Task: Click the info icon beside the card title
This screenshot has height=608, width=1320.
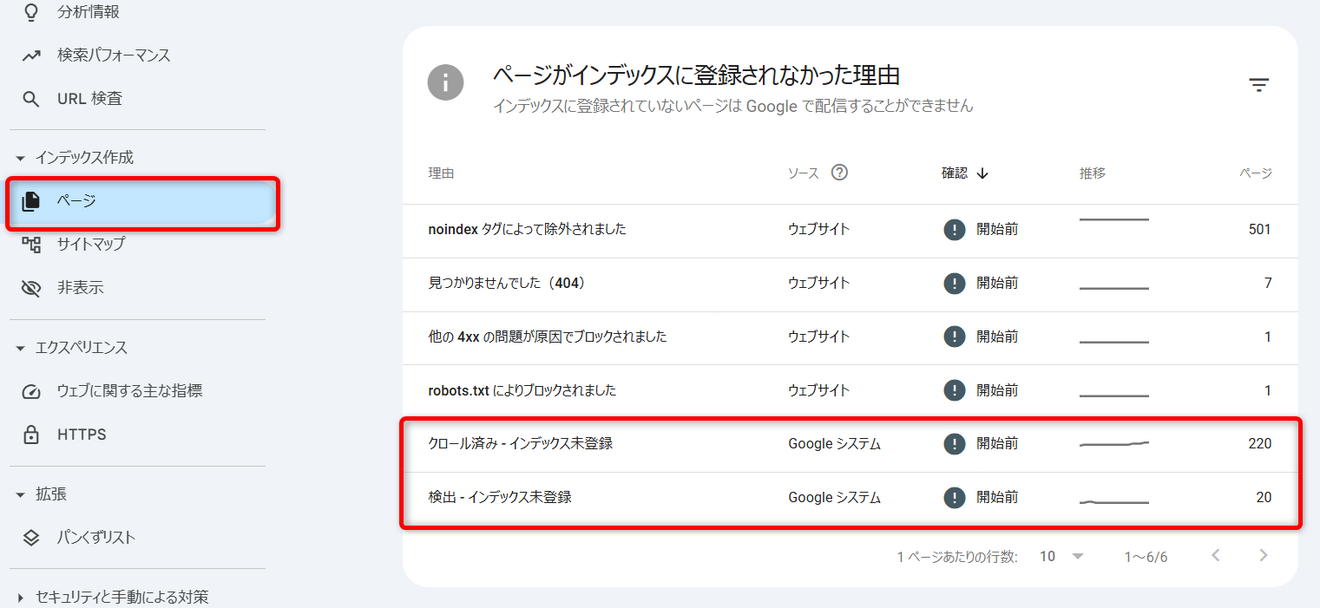Action: 446,82
